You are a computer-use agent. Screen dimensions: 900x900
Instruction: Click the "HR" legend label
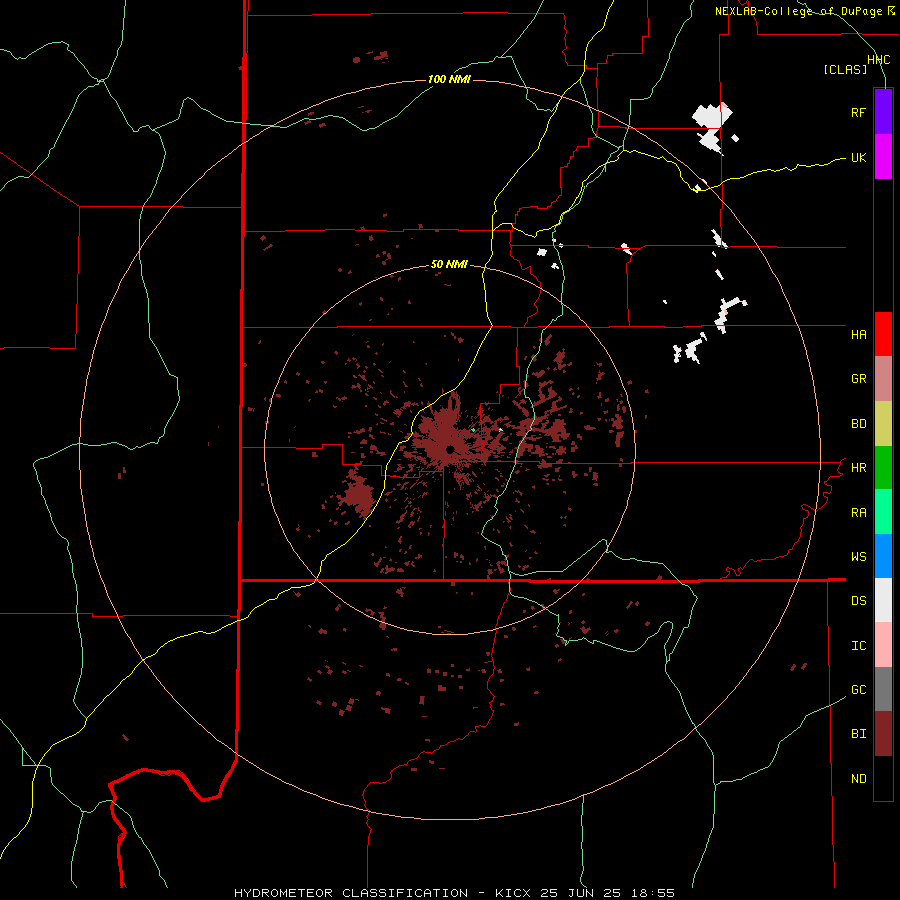point(858,468)
